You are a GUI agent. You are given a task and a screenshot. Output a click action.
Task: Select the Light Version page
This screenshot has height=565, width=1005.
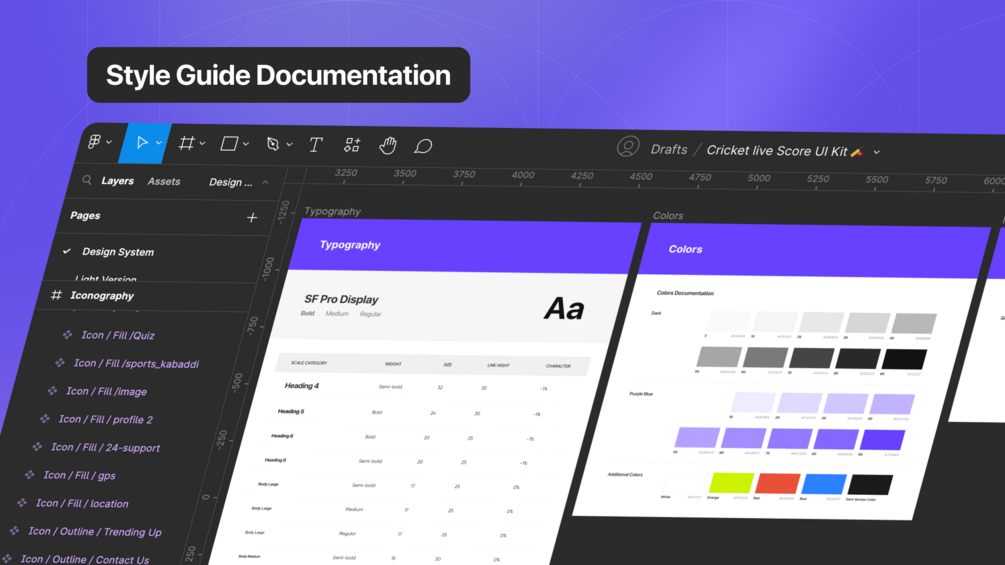[106, 279]
